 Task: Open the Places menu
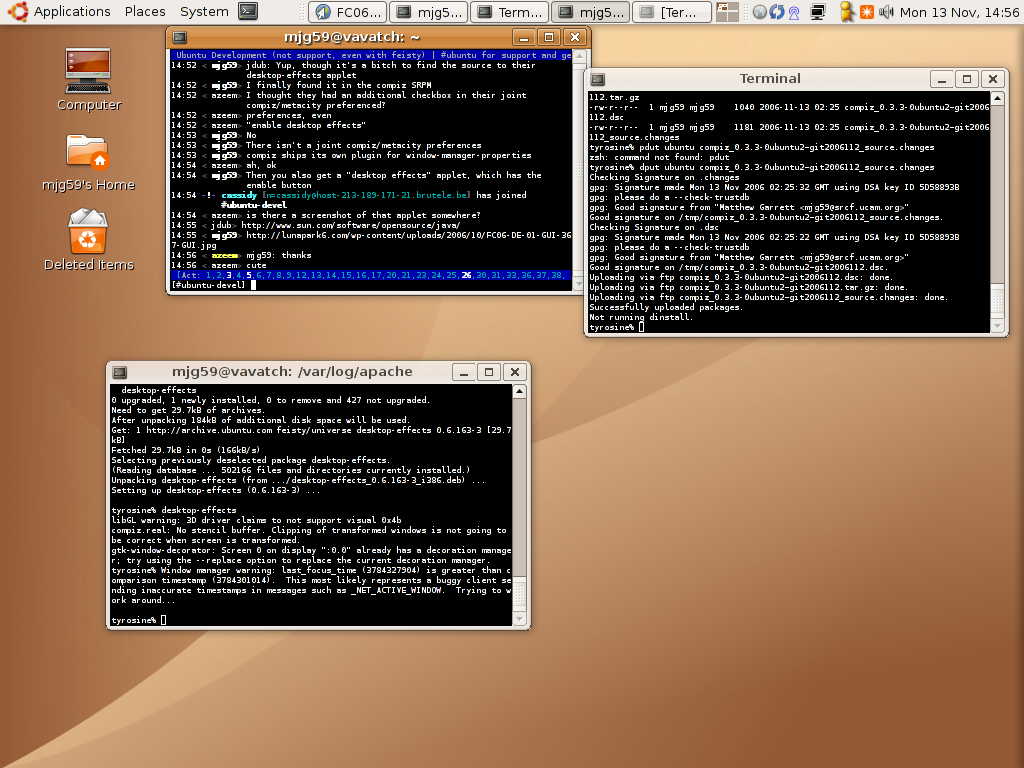(x=145, y=12)
